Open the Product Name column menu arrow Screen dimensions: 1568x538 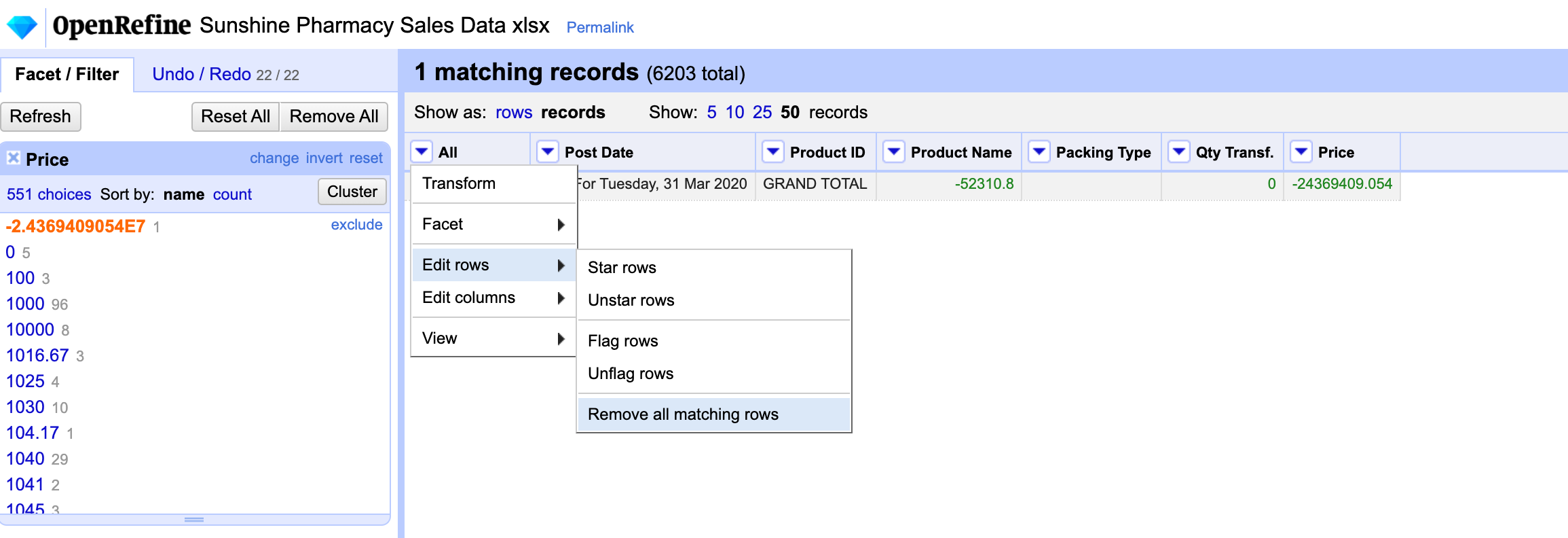(894, 151)
